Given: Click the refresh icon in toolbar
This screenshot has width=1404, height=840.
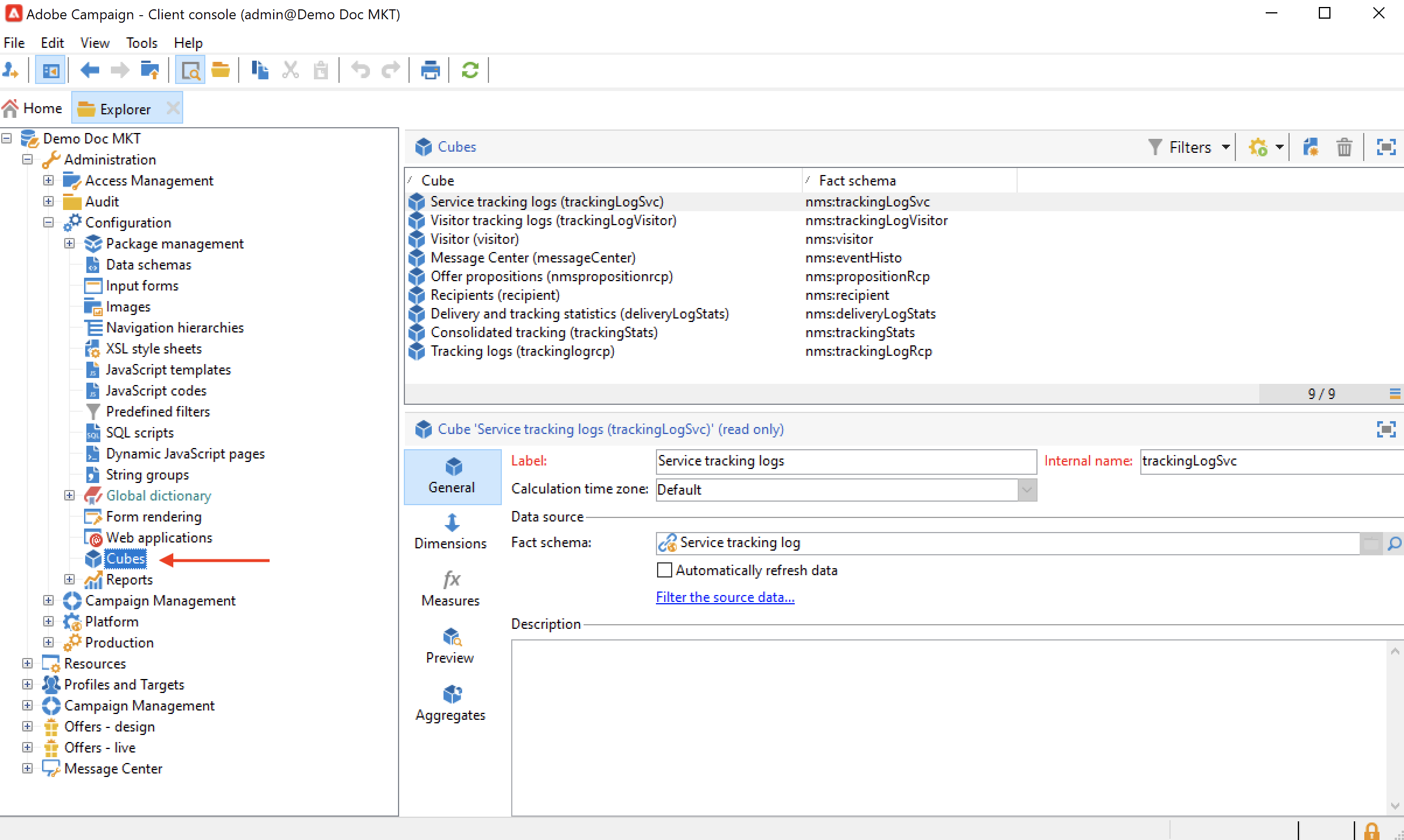Looking at the screenshot, I should tap(470, 71).
